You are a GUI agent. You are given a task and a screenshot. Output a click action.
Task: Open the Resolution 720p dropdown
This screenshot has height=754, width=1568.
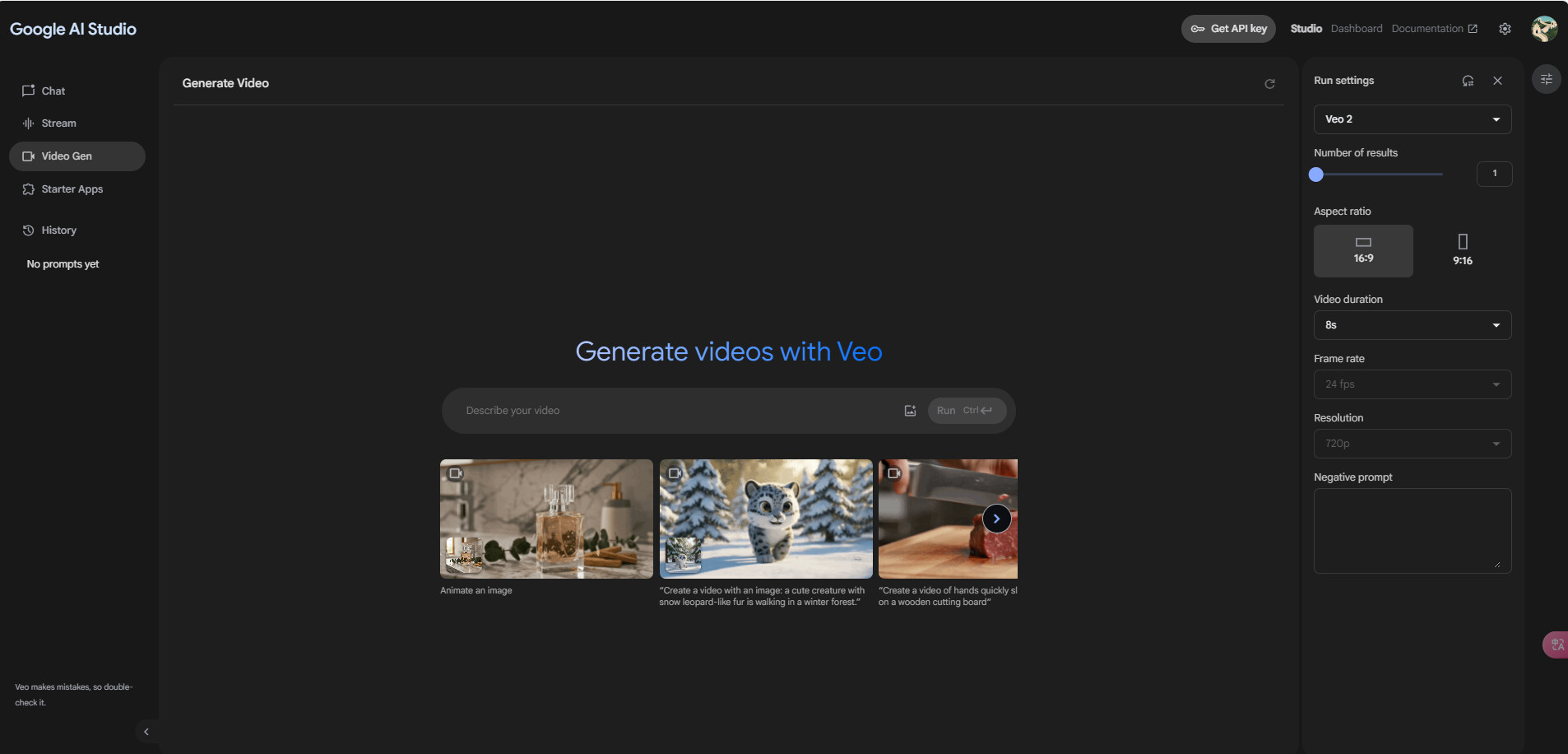pos(1413,444)
